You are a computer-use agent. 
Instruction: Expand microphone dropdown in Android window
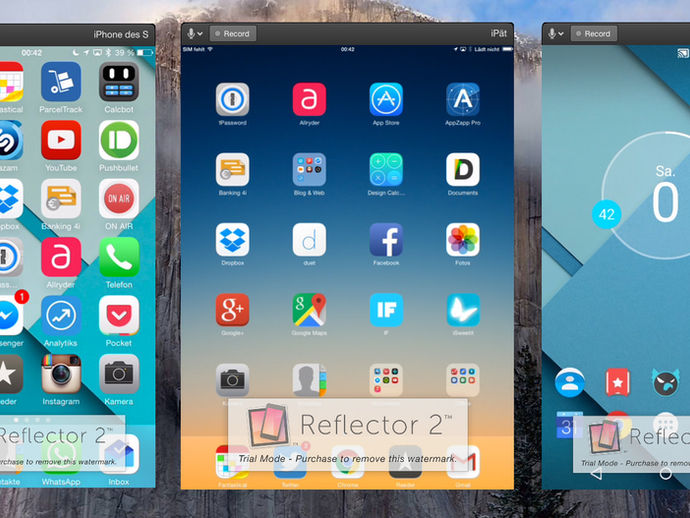pyautogui.click(x=556, y=33)
